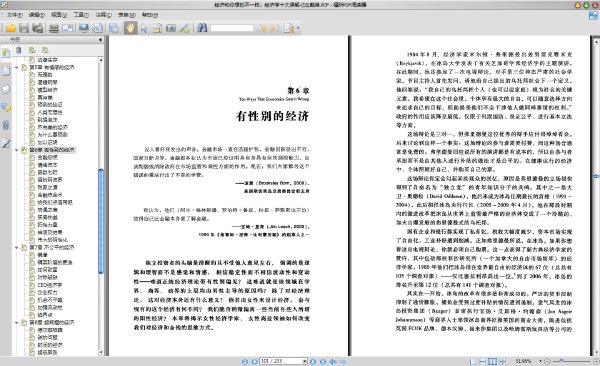Image resolution: width=600 pixels, height=366 pixels.
Task: Open the attachments paperclip side panel
Action: (6, 125)
